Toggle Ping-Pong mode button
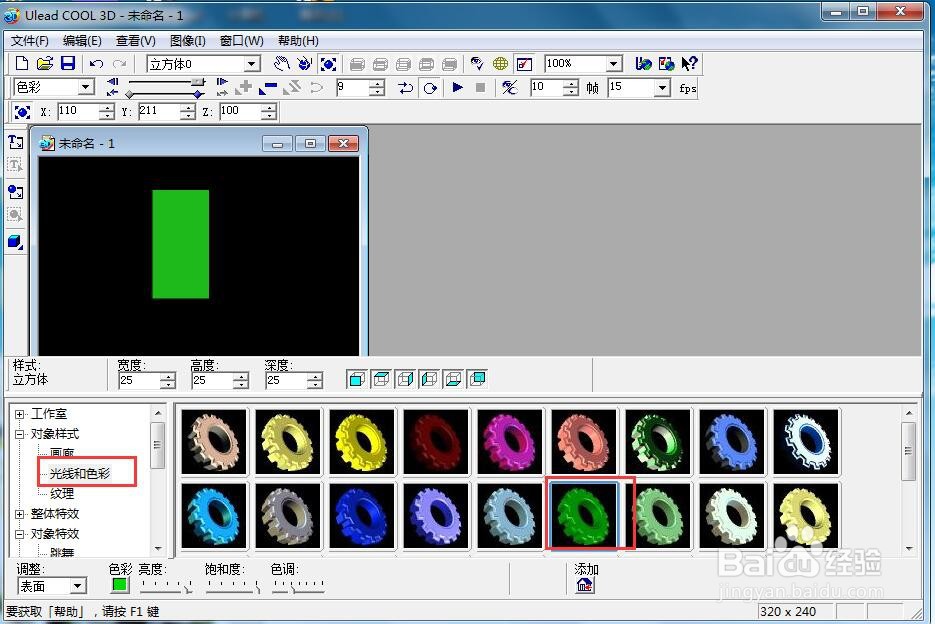This screenshot has width=935, height=624. pos(405,88)
